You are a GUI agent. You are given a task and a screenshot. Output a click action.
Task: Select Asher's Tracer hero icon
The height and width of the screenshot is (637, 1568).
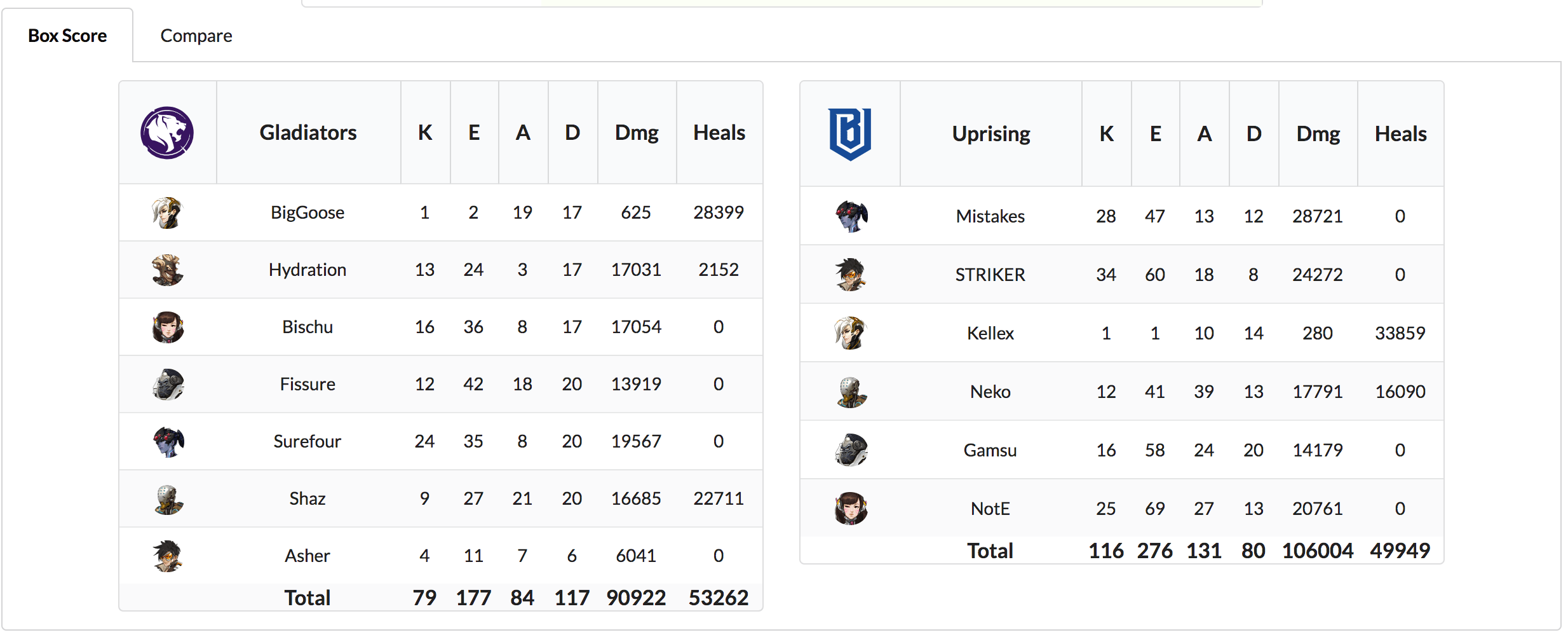coord(168,556)
